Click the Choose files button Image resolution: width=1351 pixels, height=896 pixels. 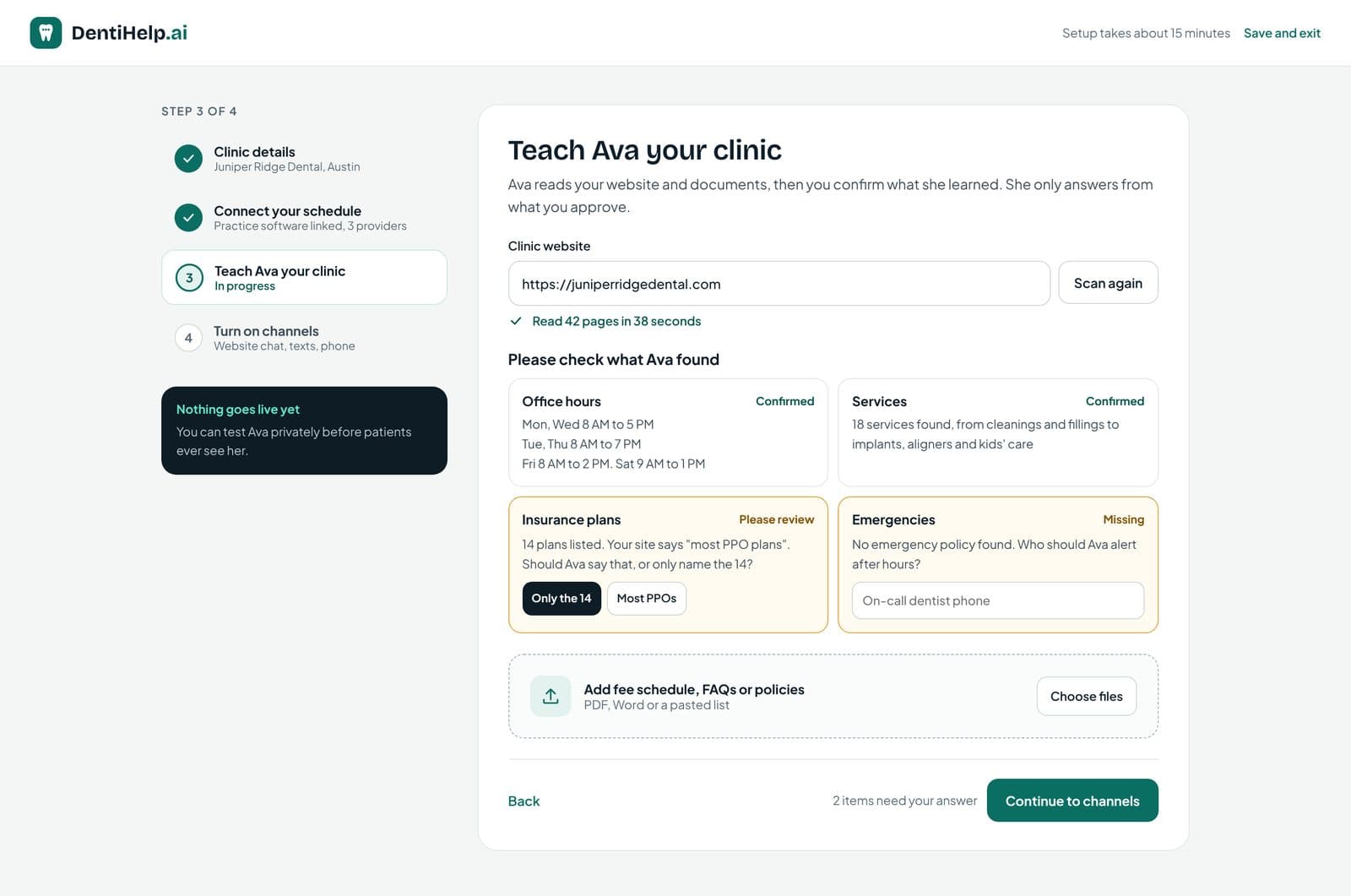(1086, 696)
